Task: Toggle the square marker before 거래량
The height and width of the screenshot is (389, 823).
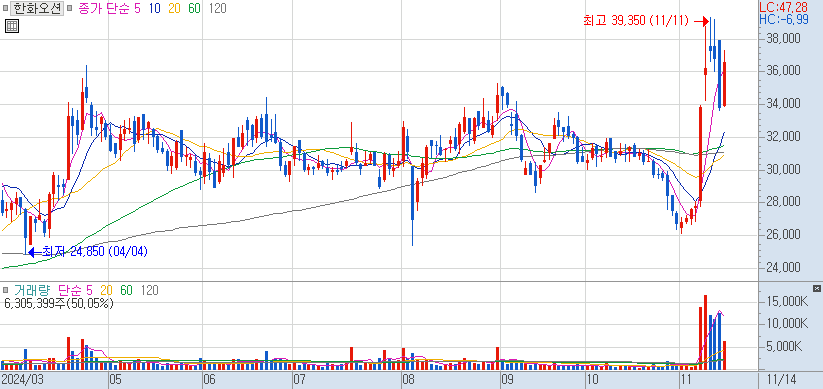Action: coord(5,290)
